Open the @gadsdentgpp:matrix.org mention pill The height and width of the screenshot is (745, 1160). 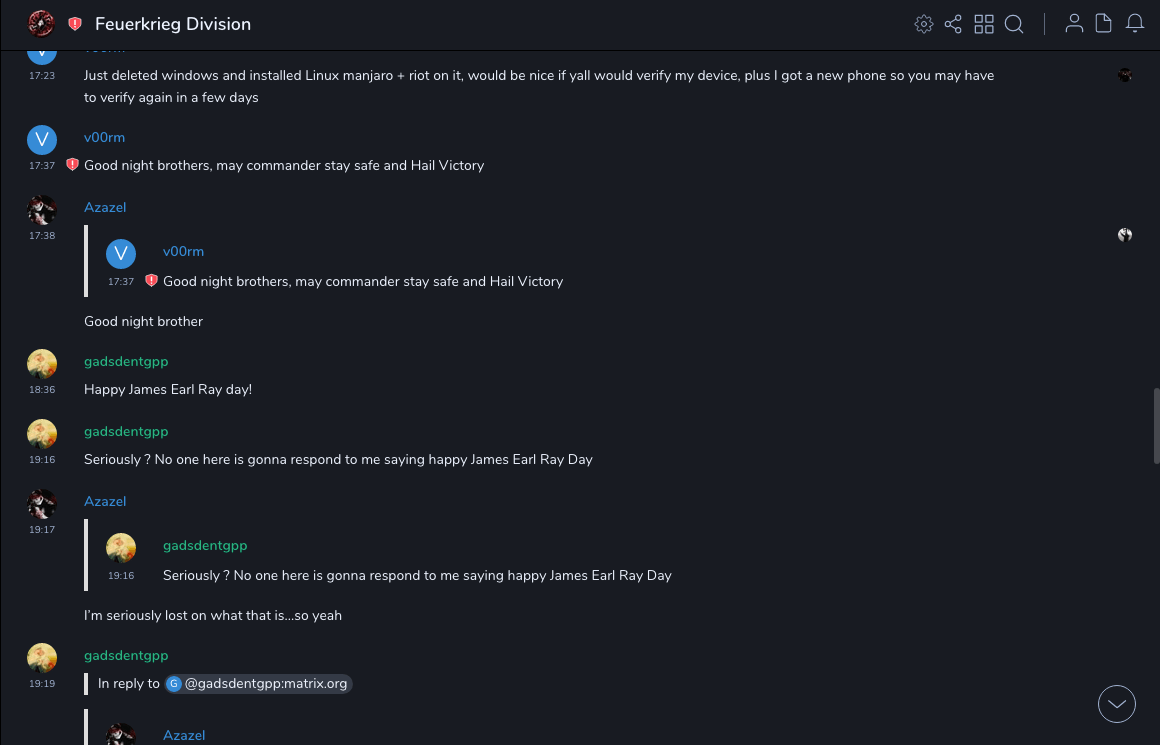[x=259, y=684]
